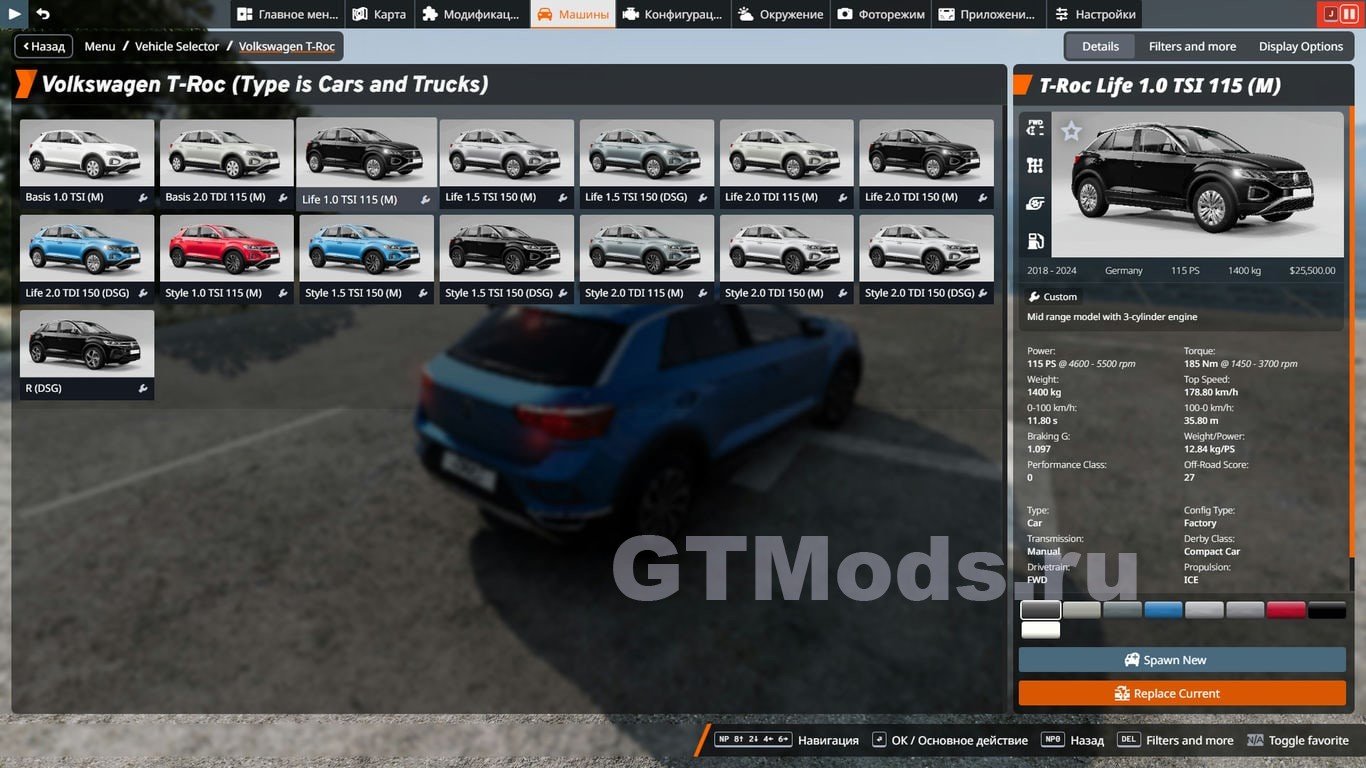Toggle the Custom configuration tag
1366x768 pixels.
[x=1053, y=297]
